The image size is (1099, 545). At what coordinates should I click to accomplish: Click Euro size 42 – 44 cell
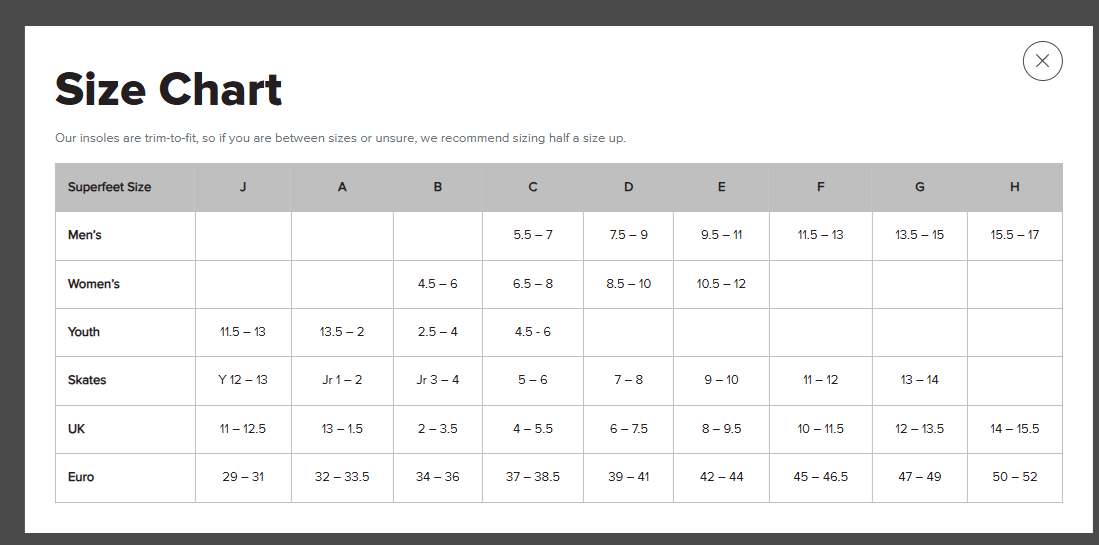pos(721,477)
